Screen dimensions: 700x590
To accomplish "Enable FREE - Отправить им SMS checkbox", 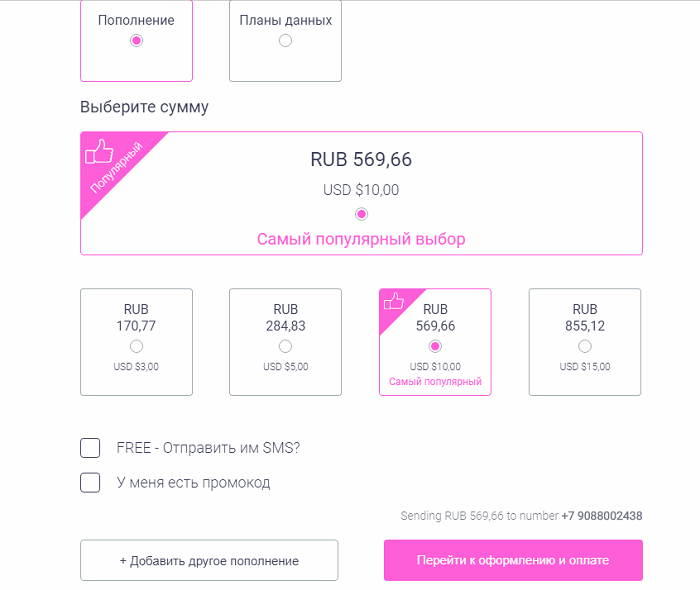I will (x=90, y=448).
